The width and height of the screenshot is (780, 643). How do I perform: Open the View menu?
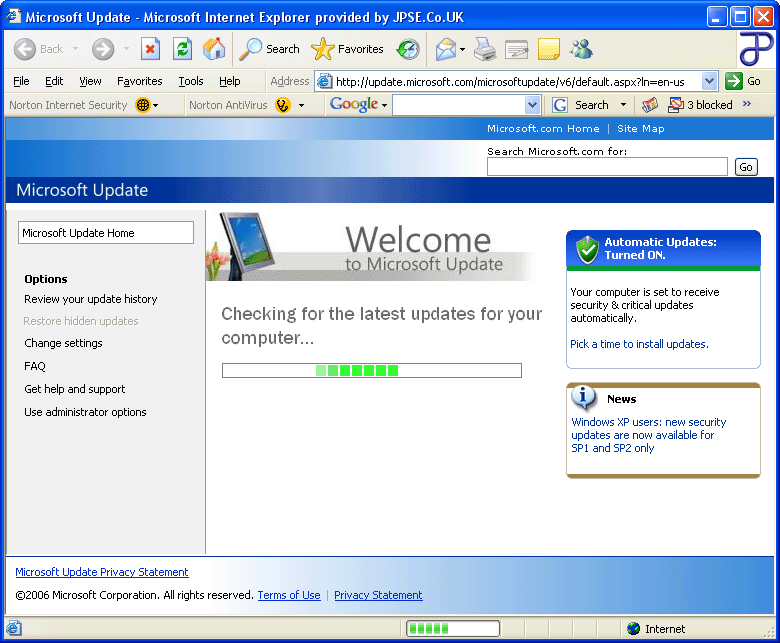pos(90,81)
